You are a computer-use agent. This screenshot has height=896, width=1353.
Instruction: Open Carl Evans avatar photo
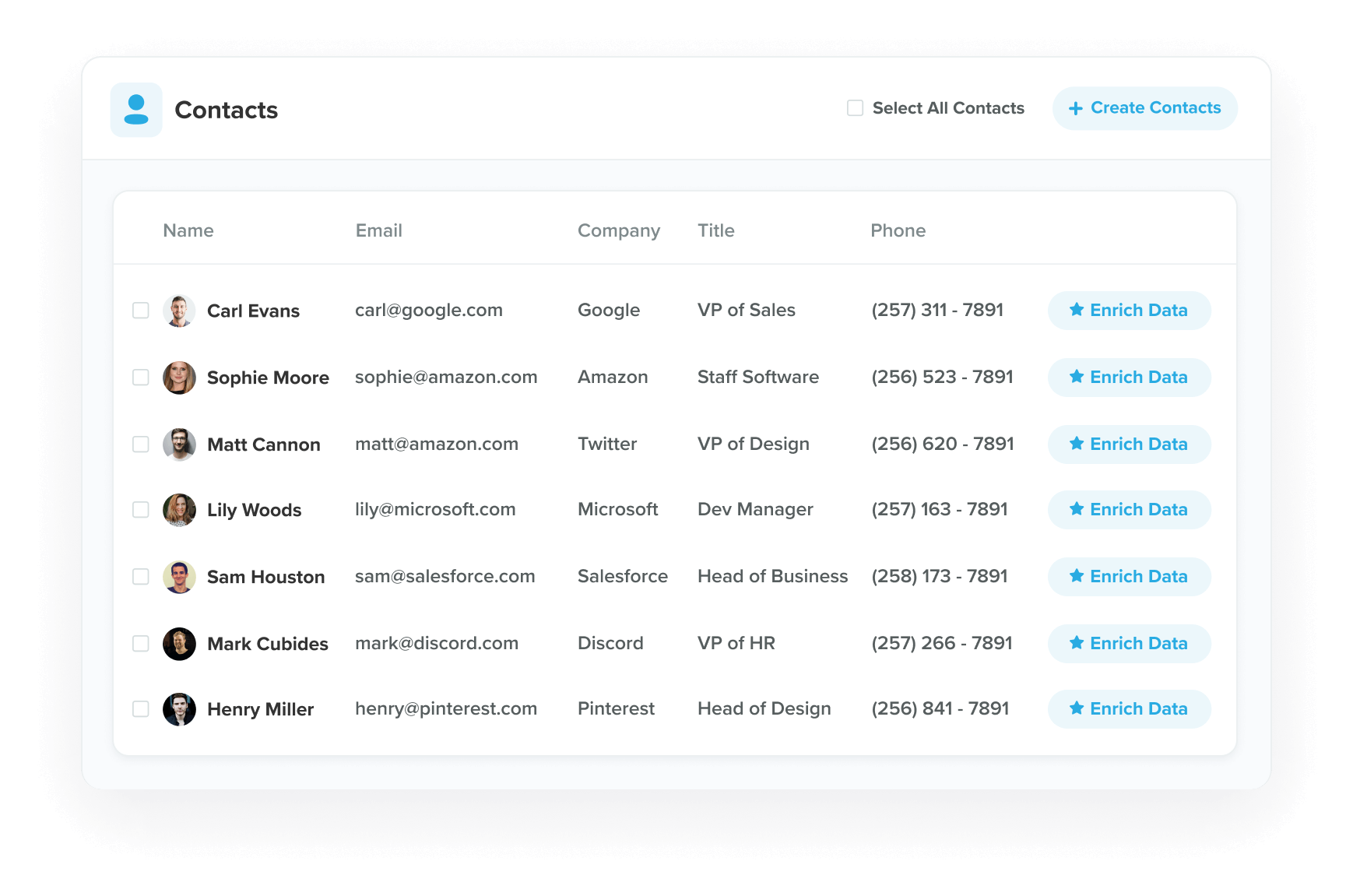179,311
